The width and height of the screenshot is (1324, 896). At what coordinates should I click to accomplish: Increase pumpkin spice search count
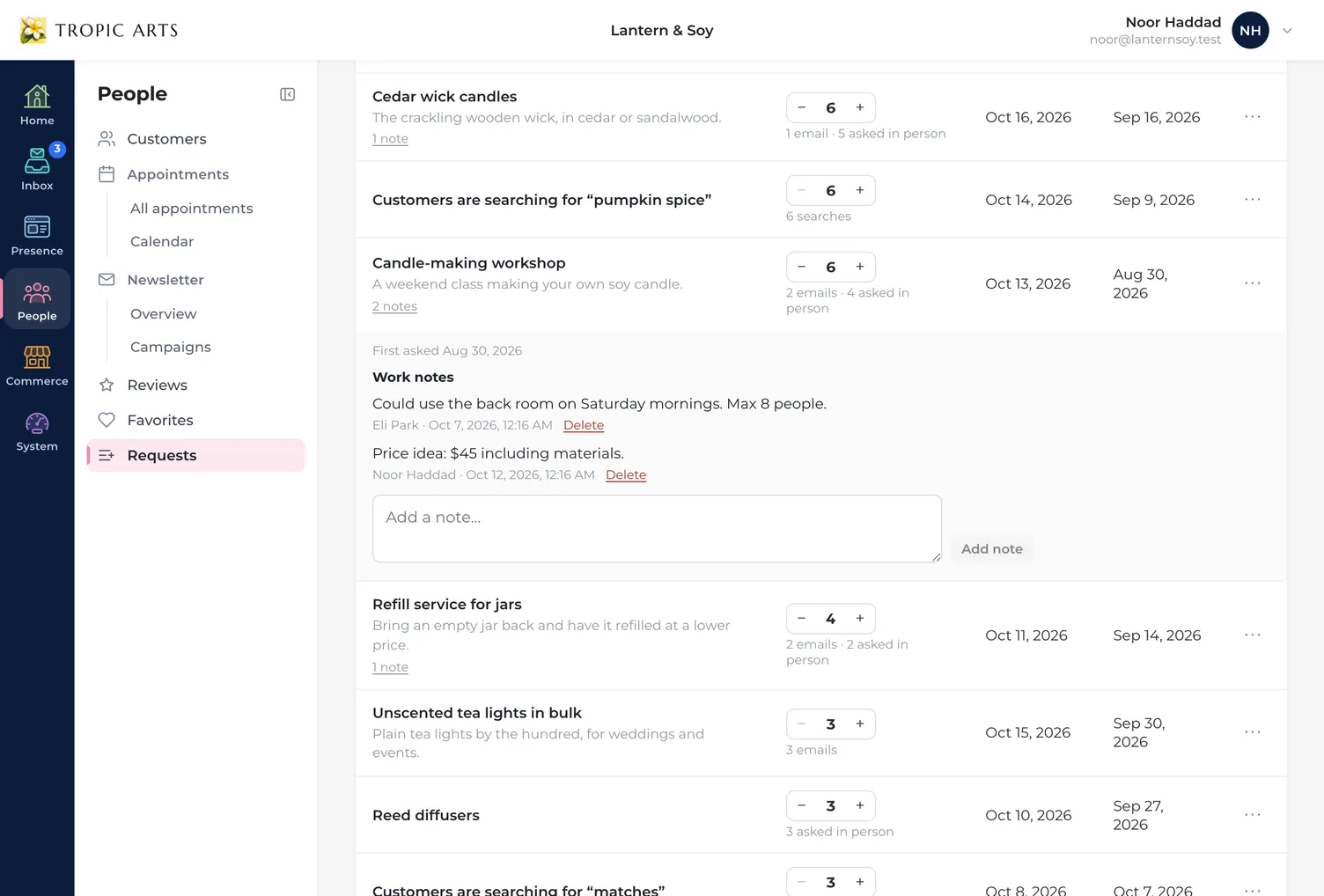coord(860,190)
